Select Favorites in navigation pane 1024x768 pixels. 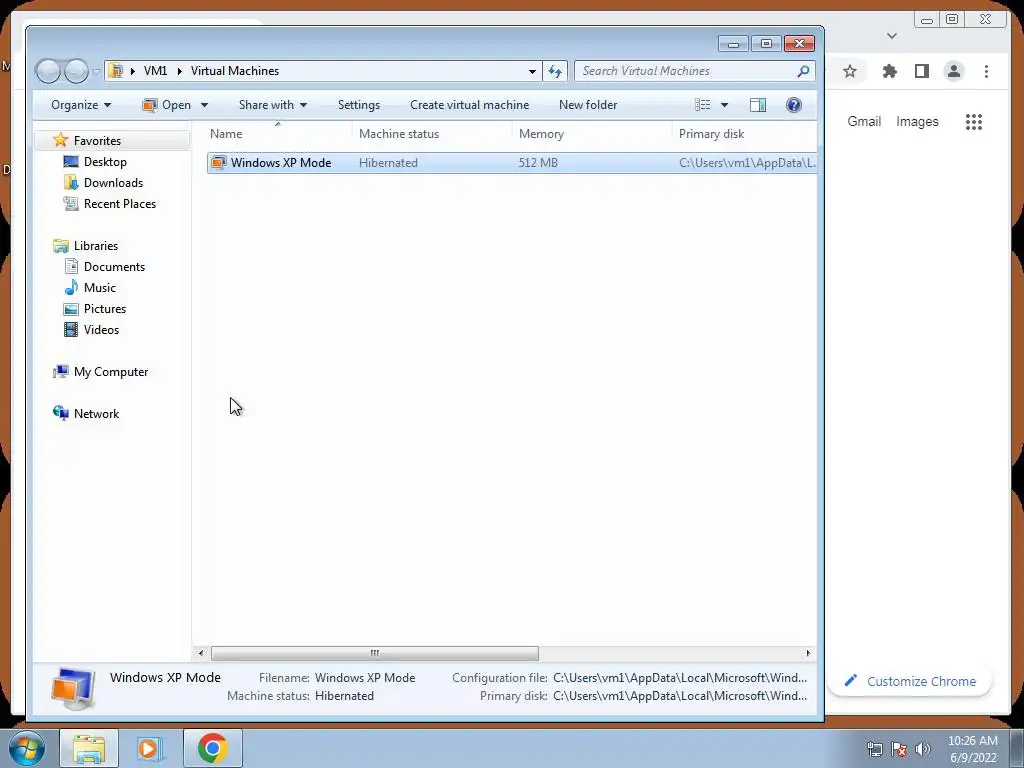tap(97, 140)
